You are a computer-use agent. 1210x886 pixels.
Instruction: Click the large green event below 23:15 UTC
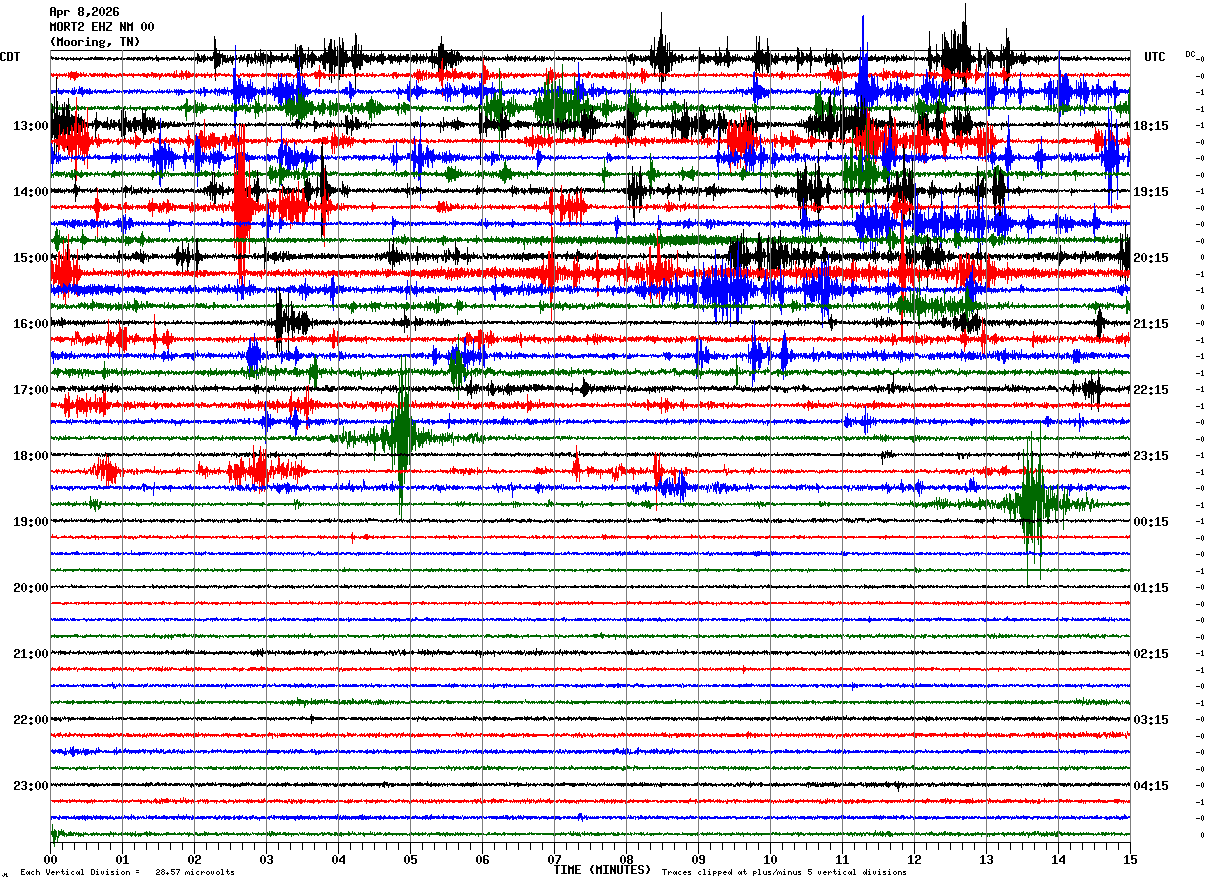pyautogui.click(x=1031, y=500)
